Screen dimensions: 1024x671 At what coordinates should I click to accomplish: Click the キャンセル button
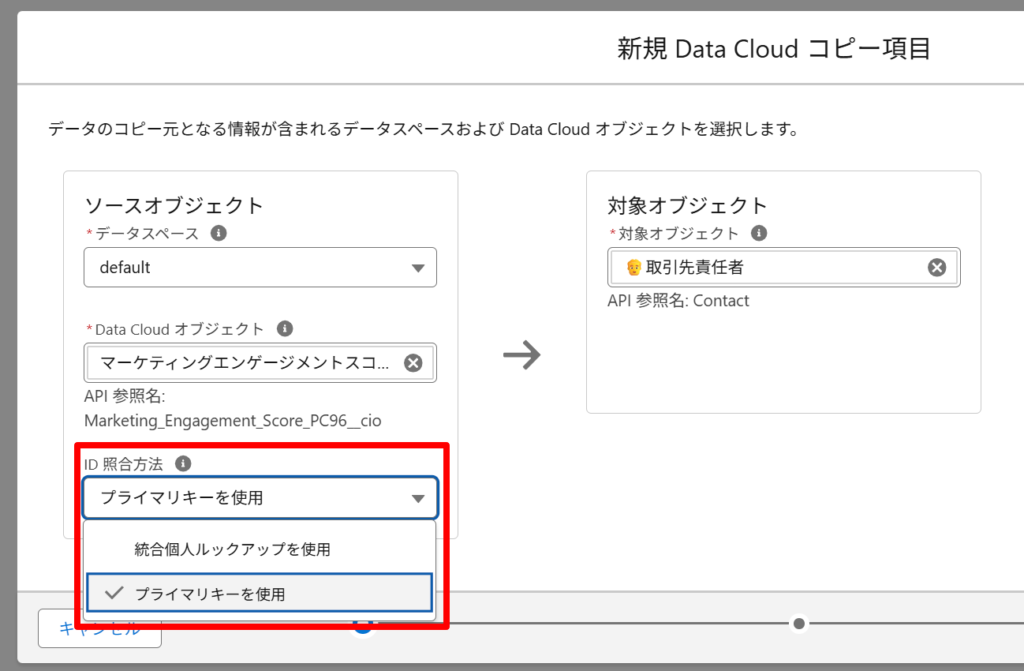pyautogui.click(x=99, y=629)
